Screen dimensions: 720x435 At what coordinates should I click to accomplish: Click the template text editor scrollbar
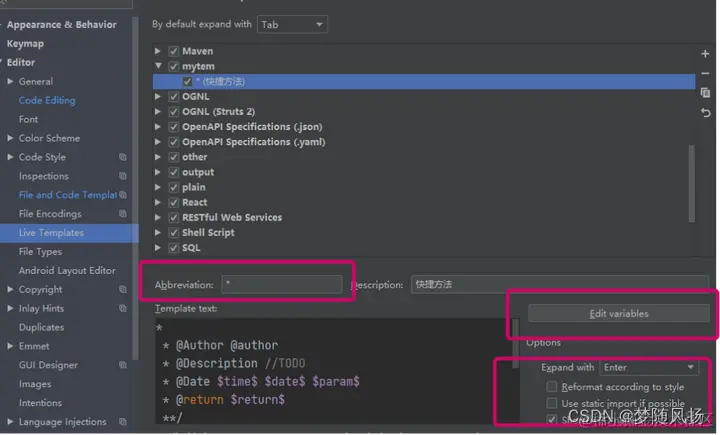point(516,343)
